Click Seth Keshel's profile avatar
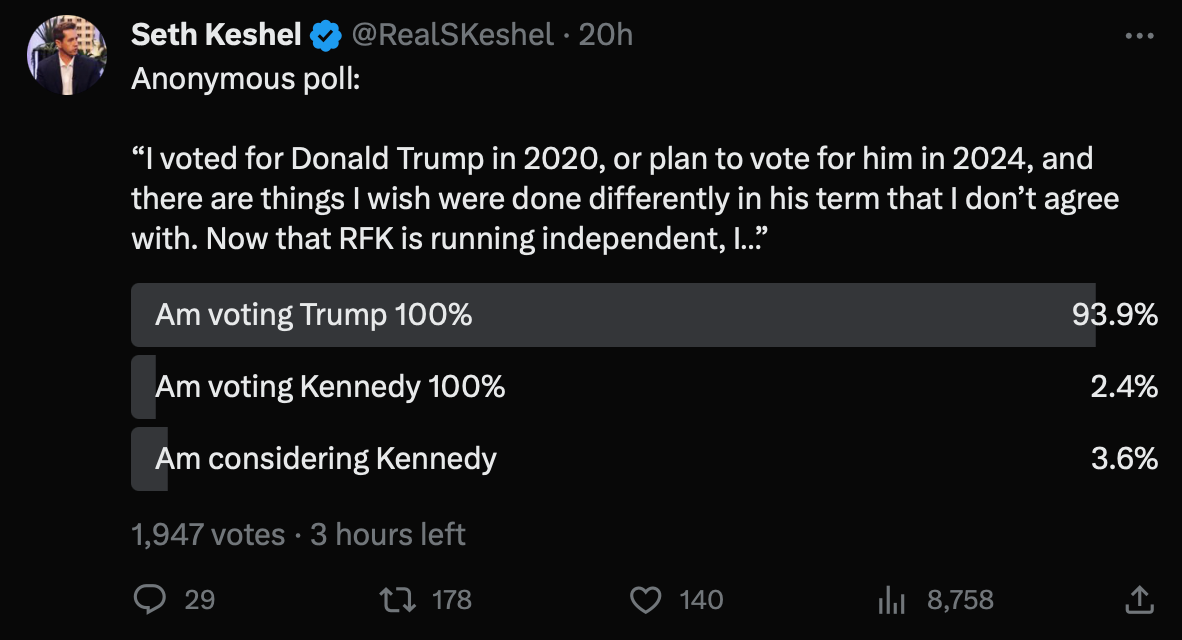This screenshot has width=1182, height=640. coord(67,54)
